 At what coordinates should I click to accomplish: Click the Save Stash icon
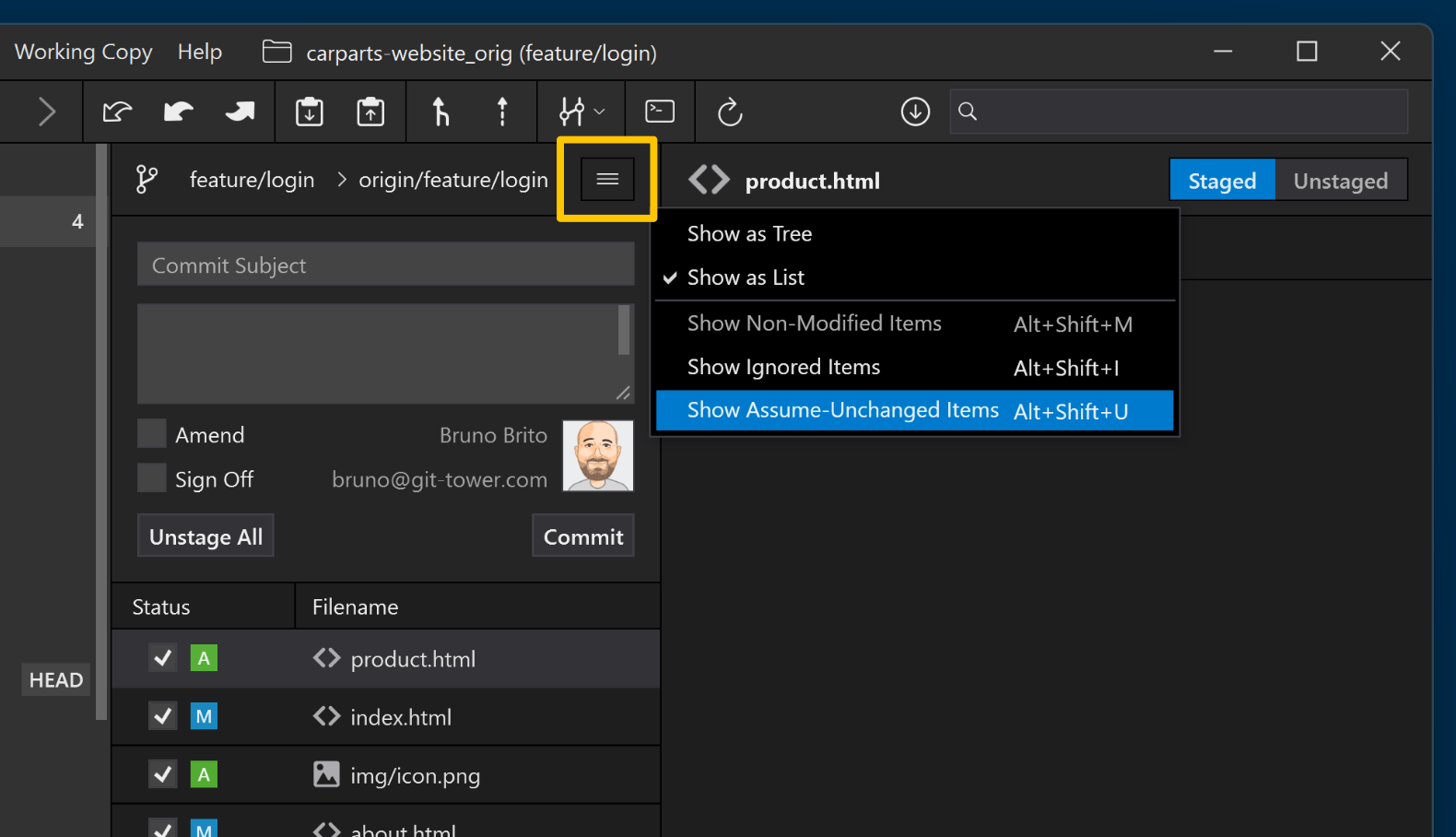(x=309, y=112)
